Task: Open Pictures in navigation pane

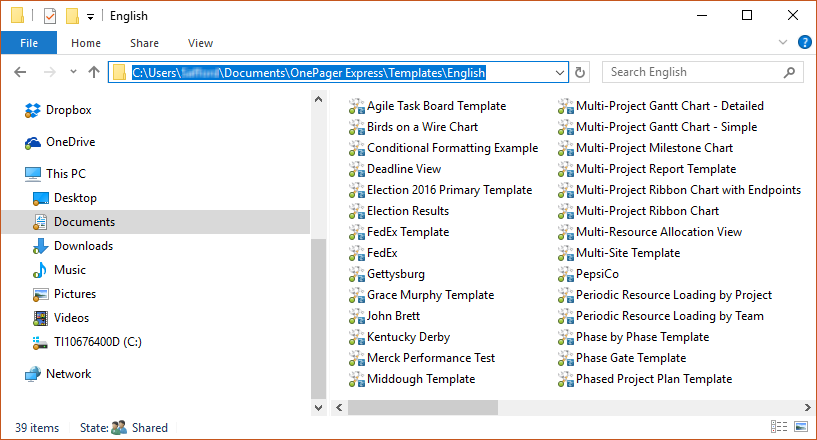Action: (x=65, y=294)
